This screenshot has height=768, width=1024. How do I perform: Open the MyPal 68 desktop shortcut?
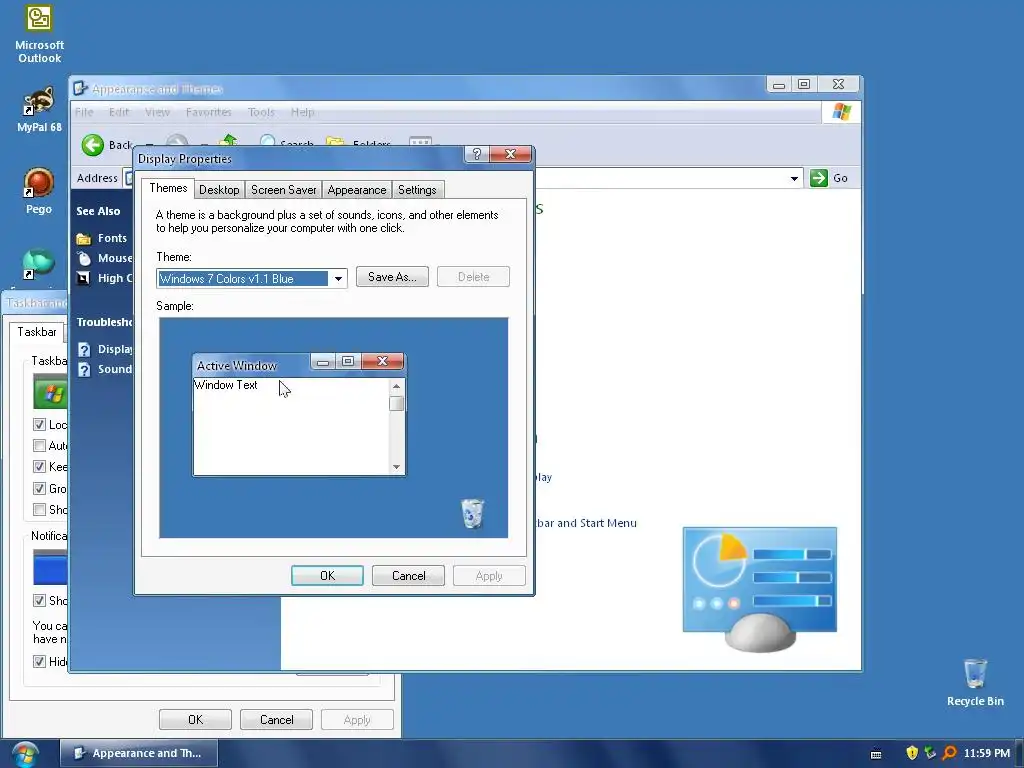39,110
